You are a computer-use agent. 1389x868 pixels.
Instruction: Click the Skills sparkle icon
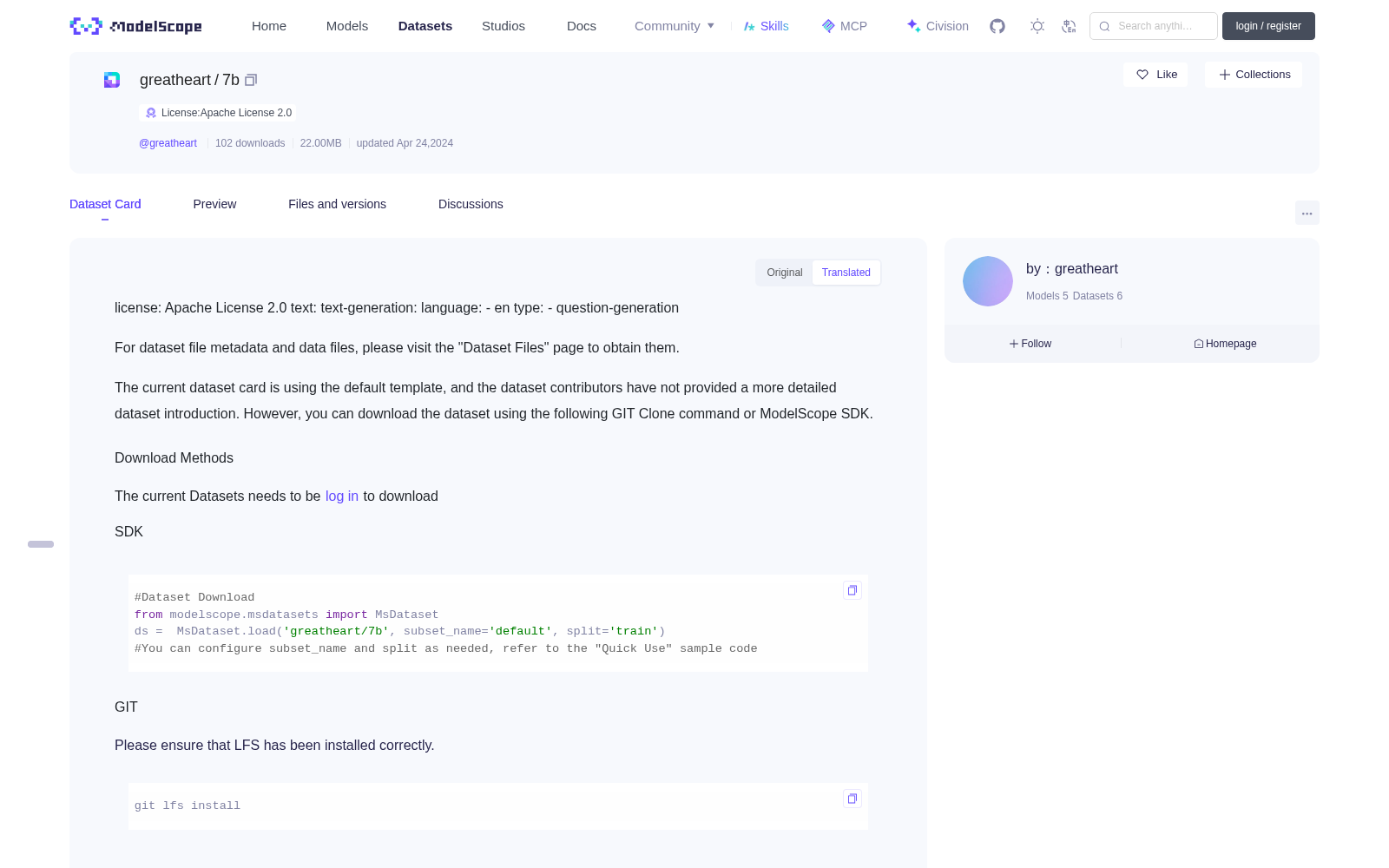coord(749,26)
